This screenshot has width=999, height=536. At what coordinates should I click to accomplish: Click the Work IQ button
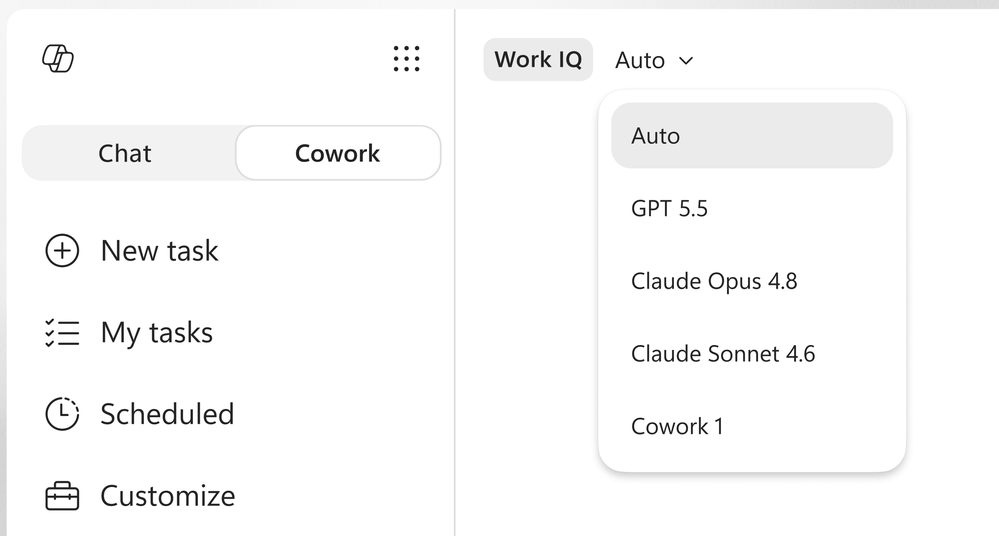(x=538, y=60)
